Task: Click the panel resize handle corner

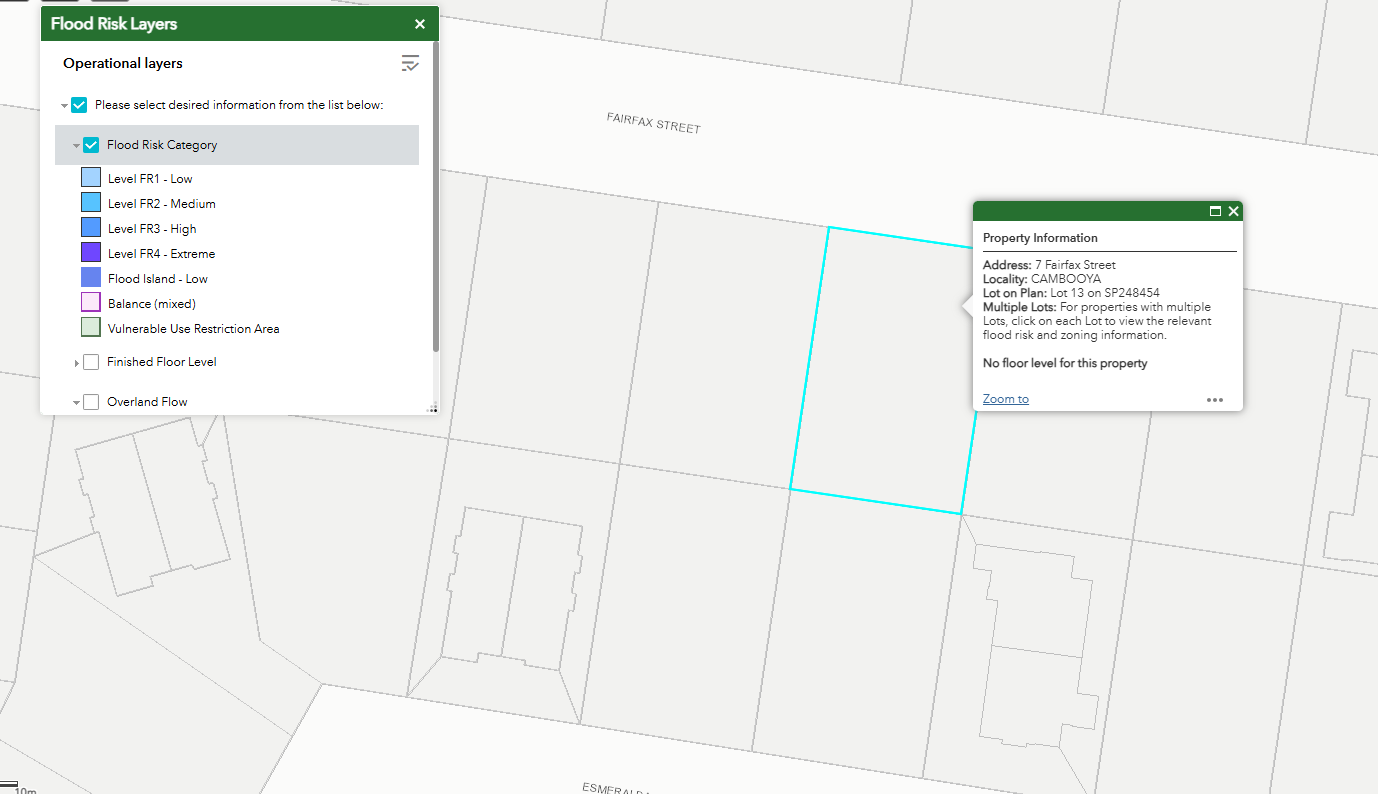Action: tap(433, 408)
